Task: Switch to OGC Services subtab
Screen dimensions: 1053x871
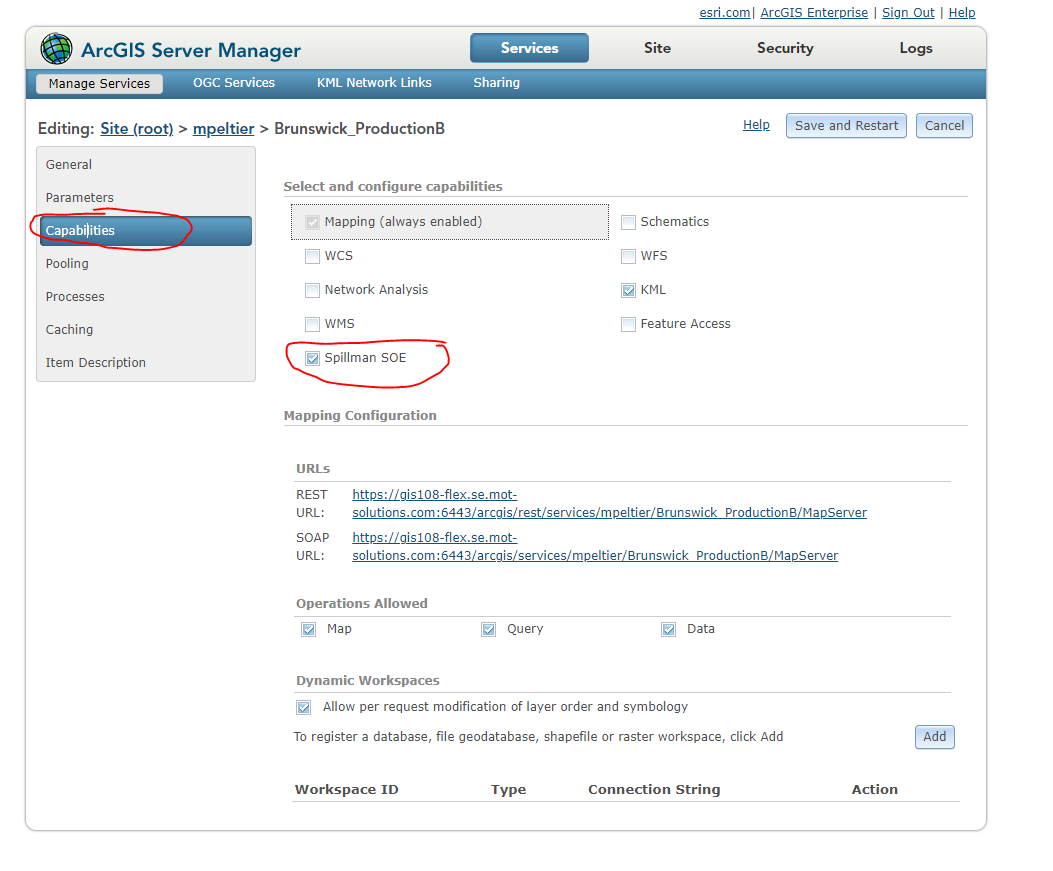Action: pyautogui.click(x=234, y=83)
